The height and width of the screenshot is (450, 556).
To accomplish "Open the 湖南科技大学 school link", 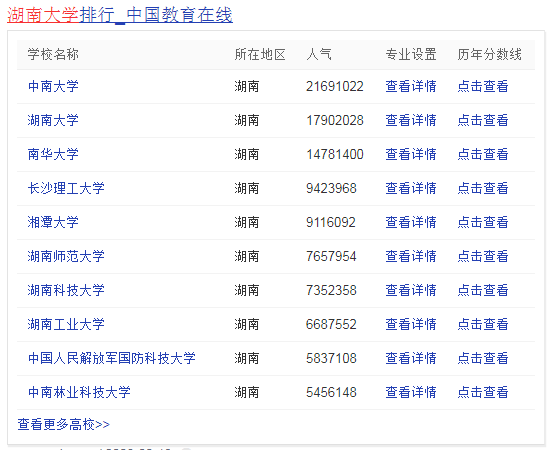I will [66, 290].
